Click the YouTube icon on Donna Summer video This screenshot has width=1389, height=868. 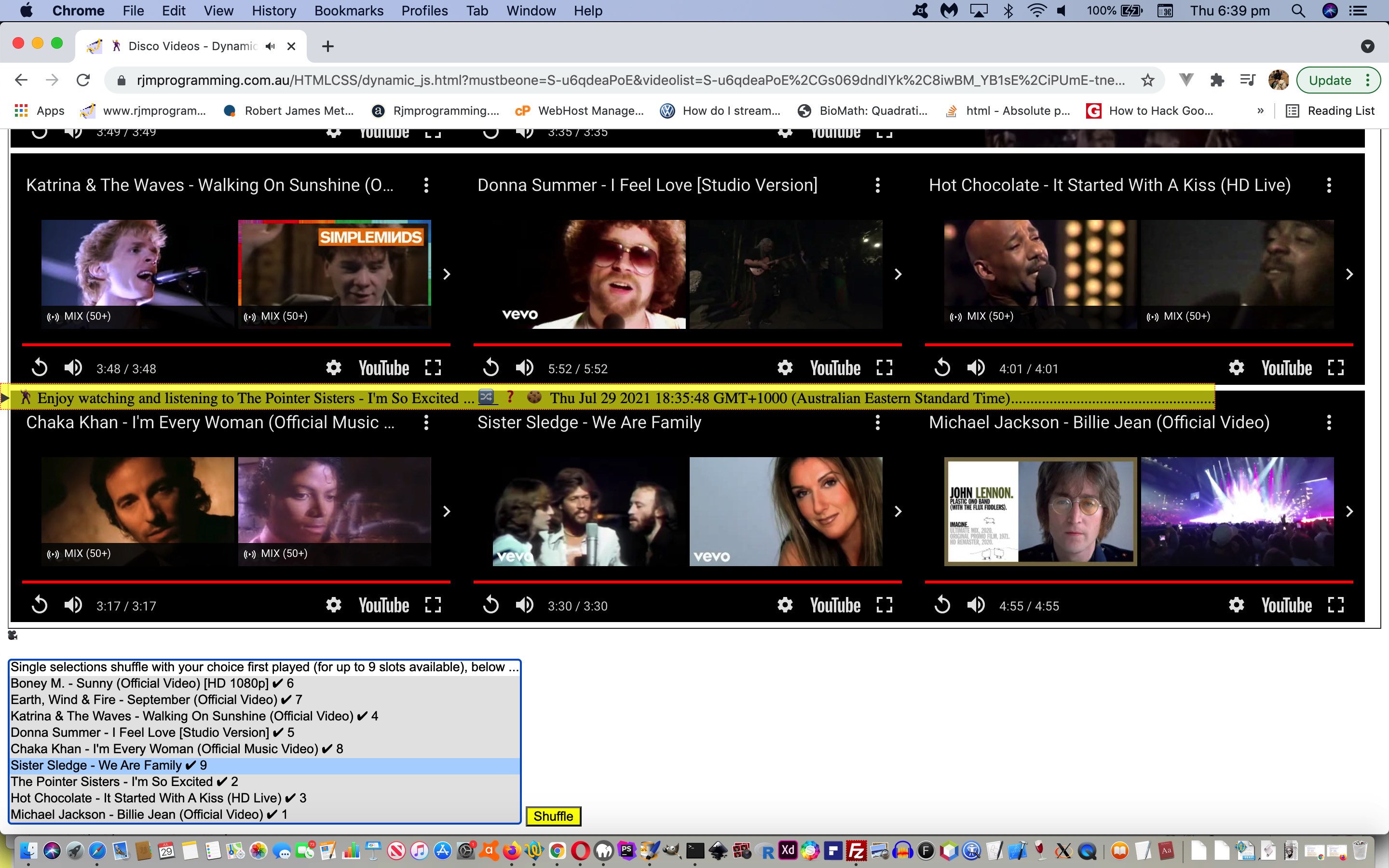pyautogui.click(x=835, y=367)
